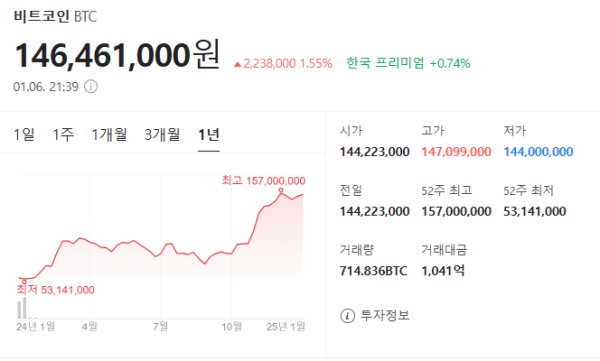Show the 3개월 chart range
This screenshot has width=600, height=361.
coord(162,135)
